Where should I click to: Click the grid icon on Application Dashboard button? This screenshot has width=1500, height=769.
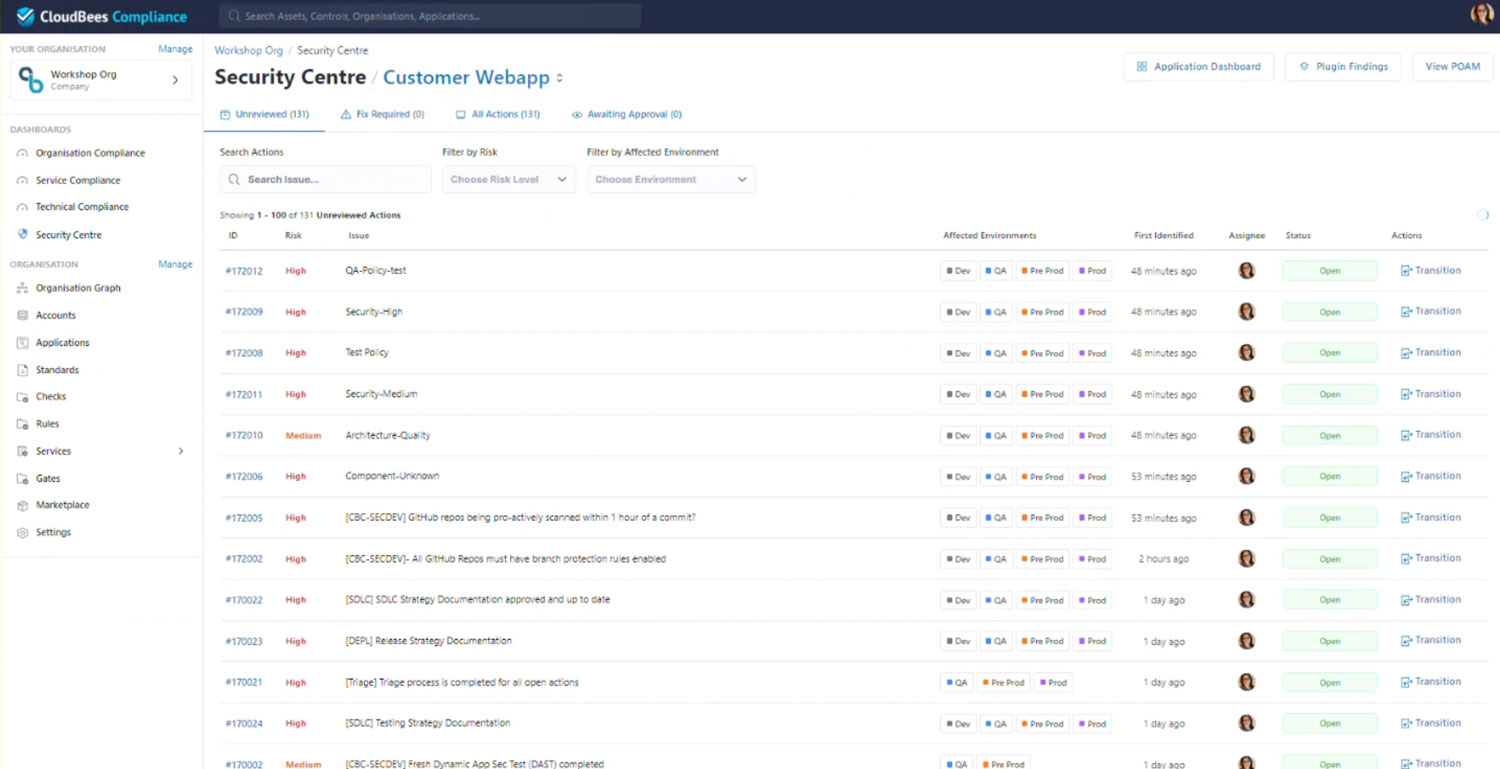point(1141,67)
